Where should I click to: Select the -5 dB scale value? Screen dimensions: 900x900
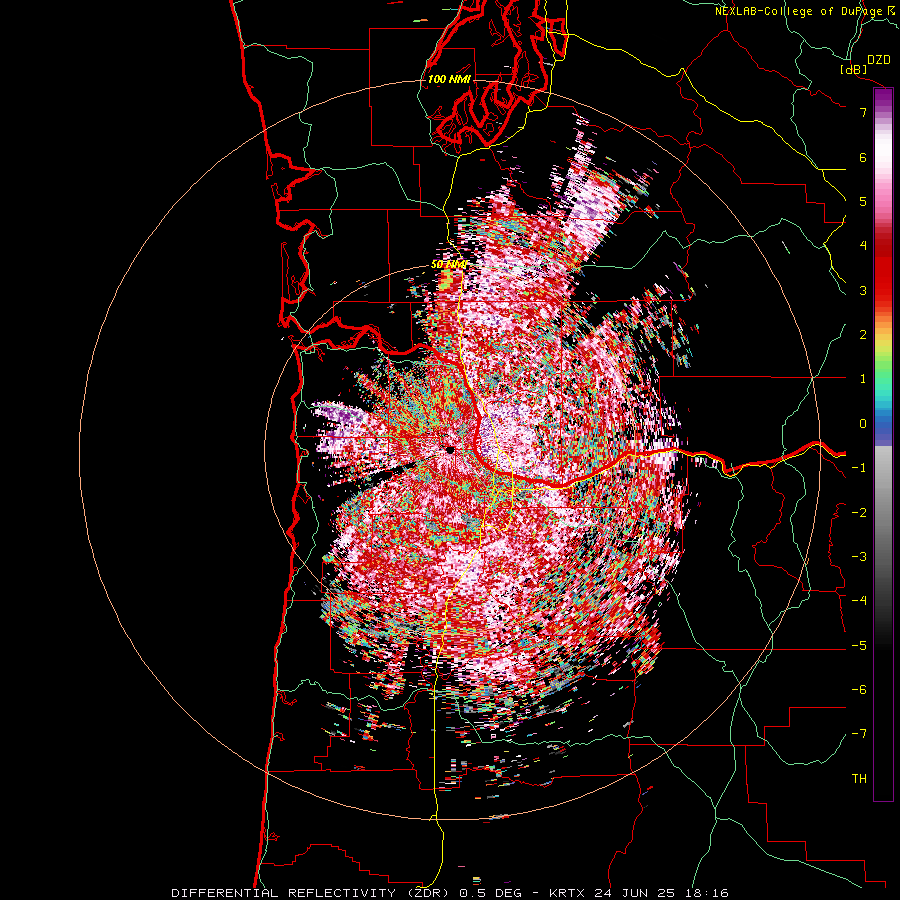click(859, 646)
